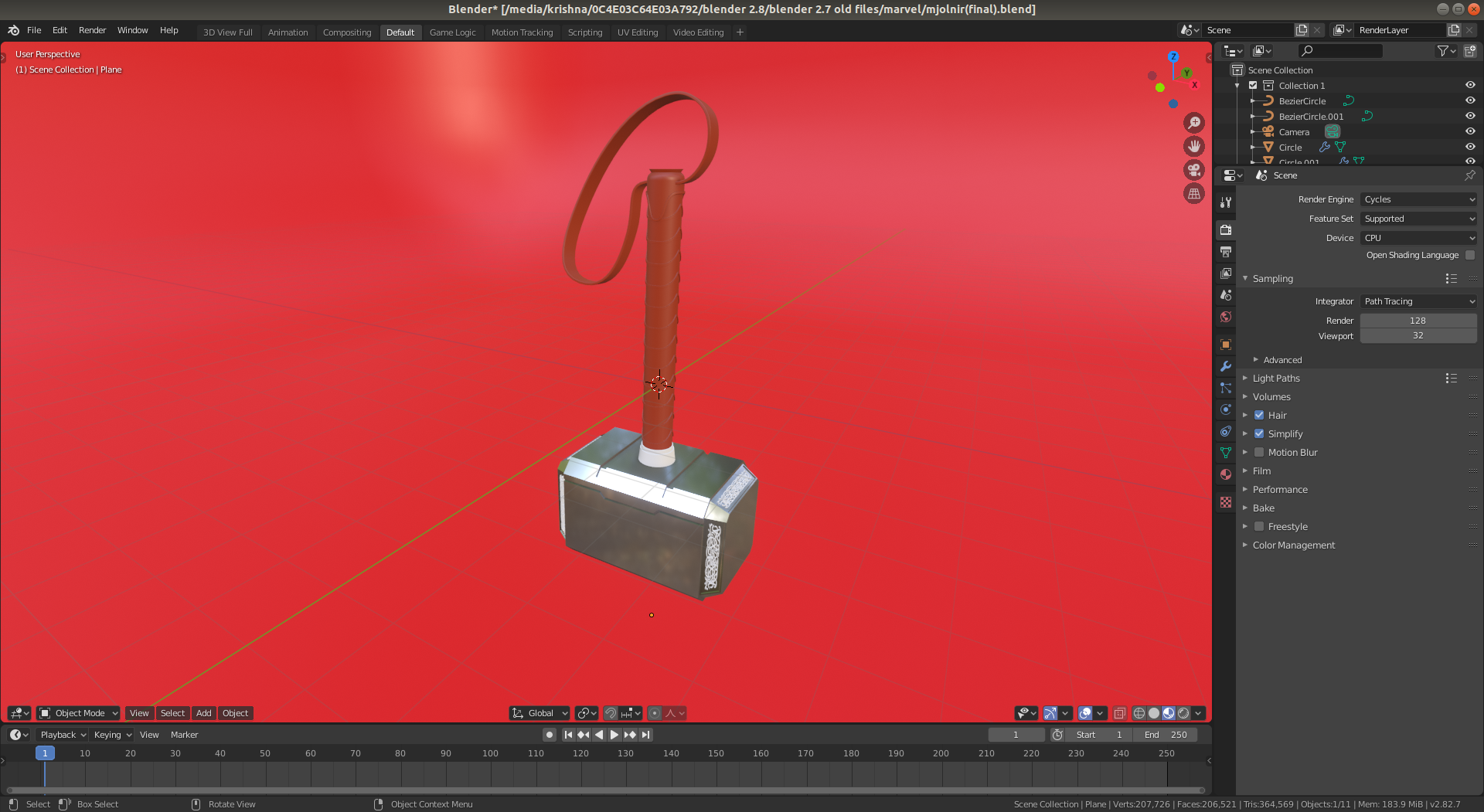Image resolution: width=1484 pixels, height=812 pixels.
Task: Hide Collection 1 via eye icon
Action: tap(1470, 85)
